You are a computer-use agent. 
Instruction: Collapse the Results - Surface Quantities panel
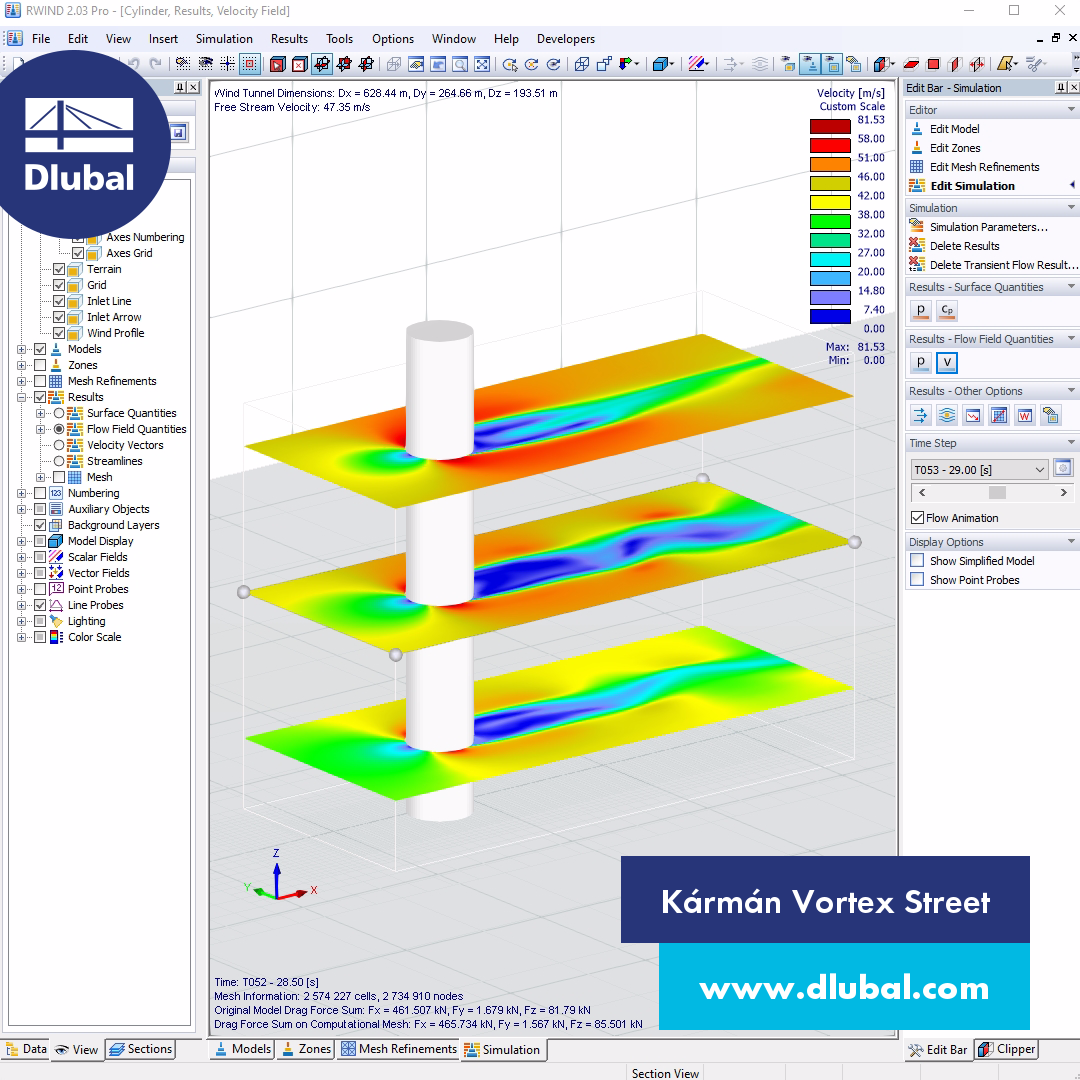[1071, 287]
